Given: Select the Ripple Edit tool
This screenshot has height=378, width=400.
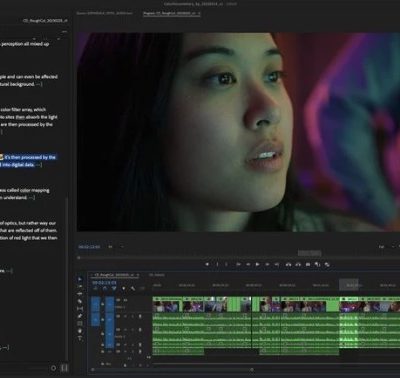Looking at the screenshot, I should click(80, 294).
